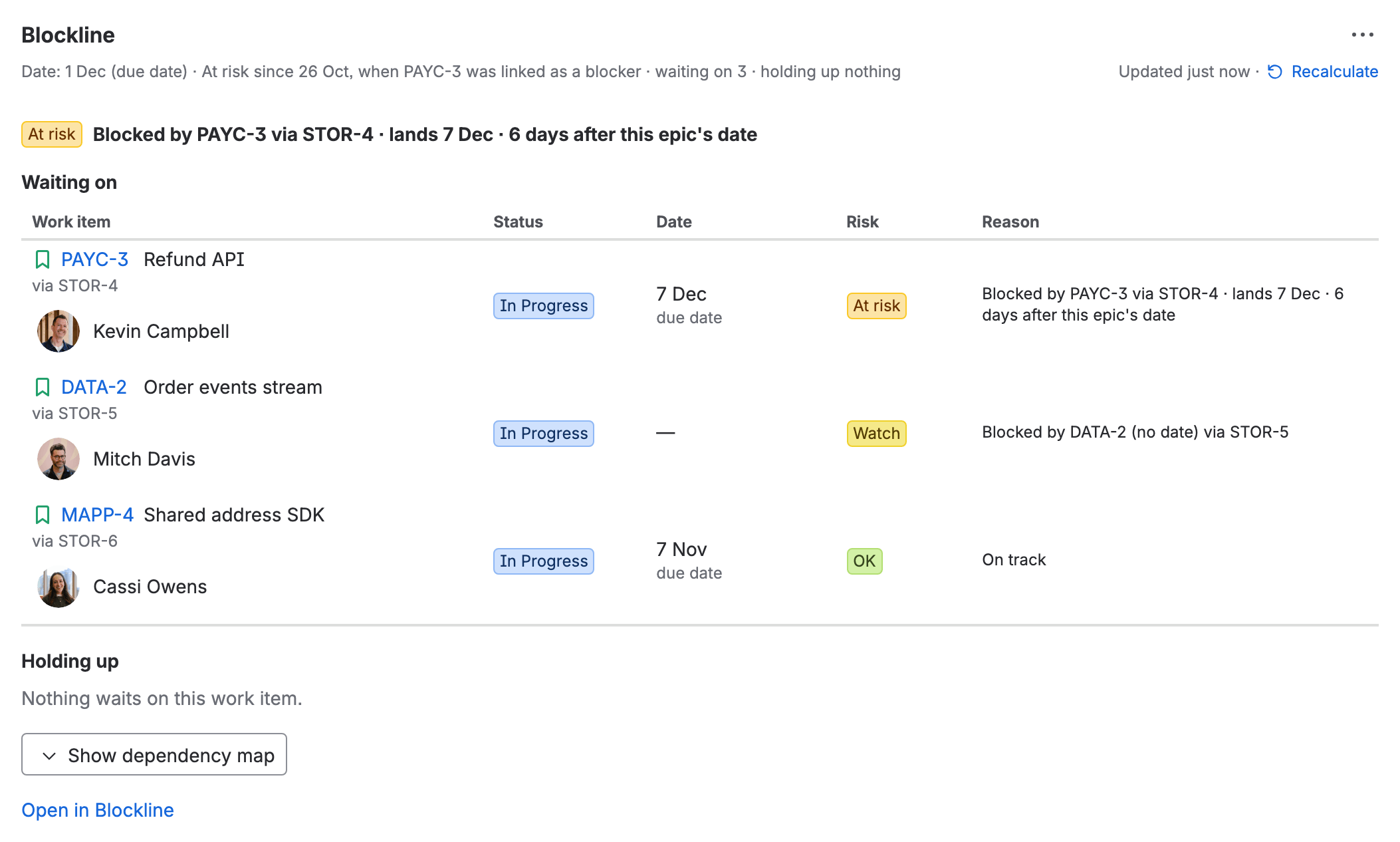Click the 'Blocked by DATA-2 (no date) via STOR-5' reason
1400x842 pixels.
(x=1135, y=432)
